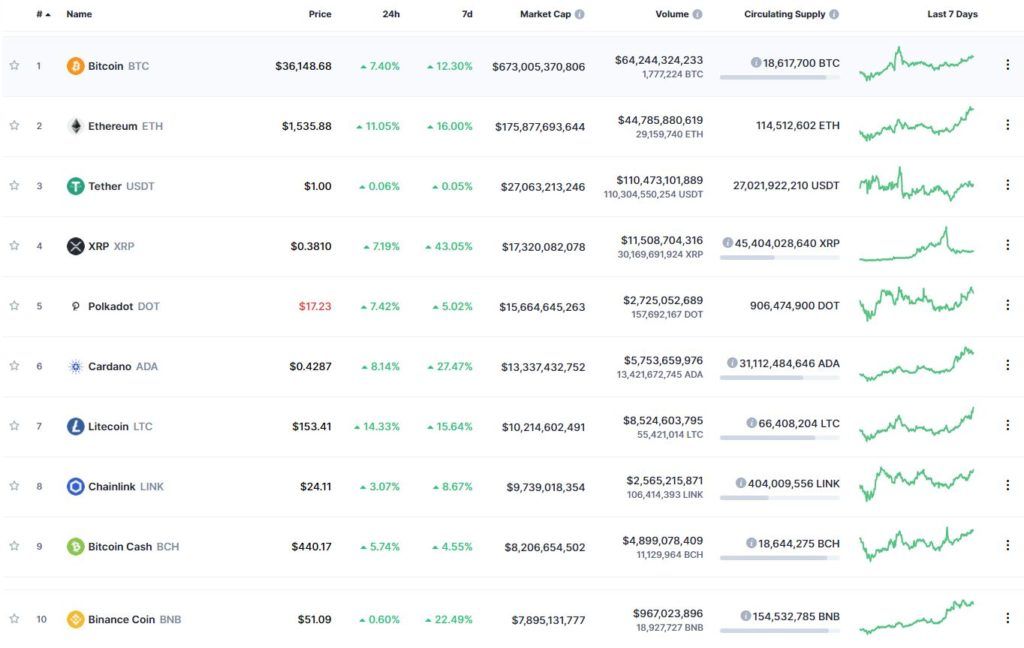Expand the Litecoin row options menu

(1008, 425)
